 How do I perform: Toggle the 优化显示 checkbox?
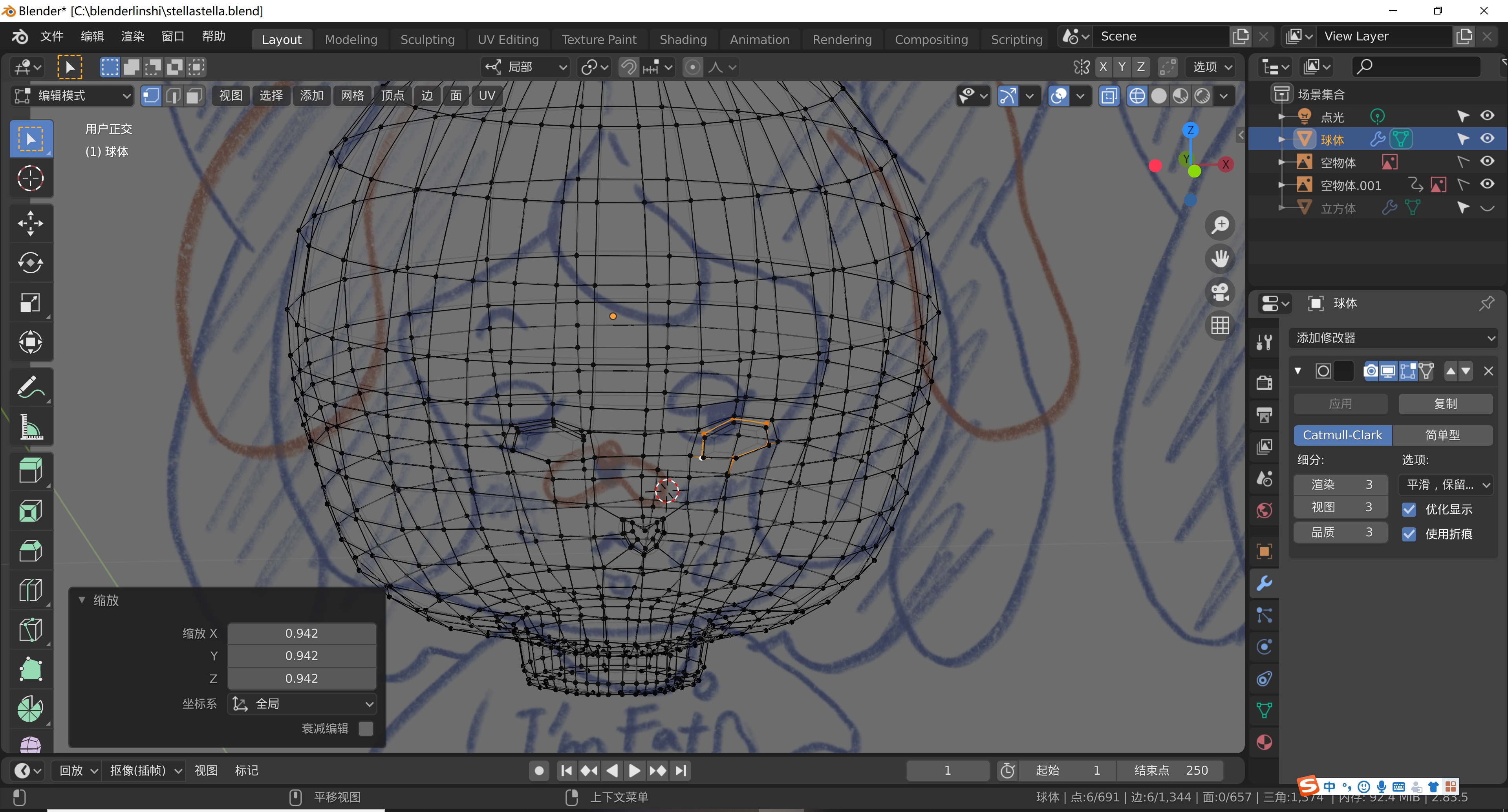coord(1409,509)
